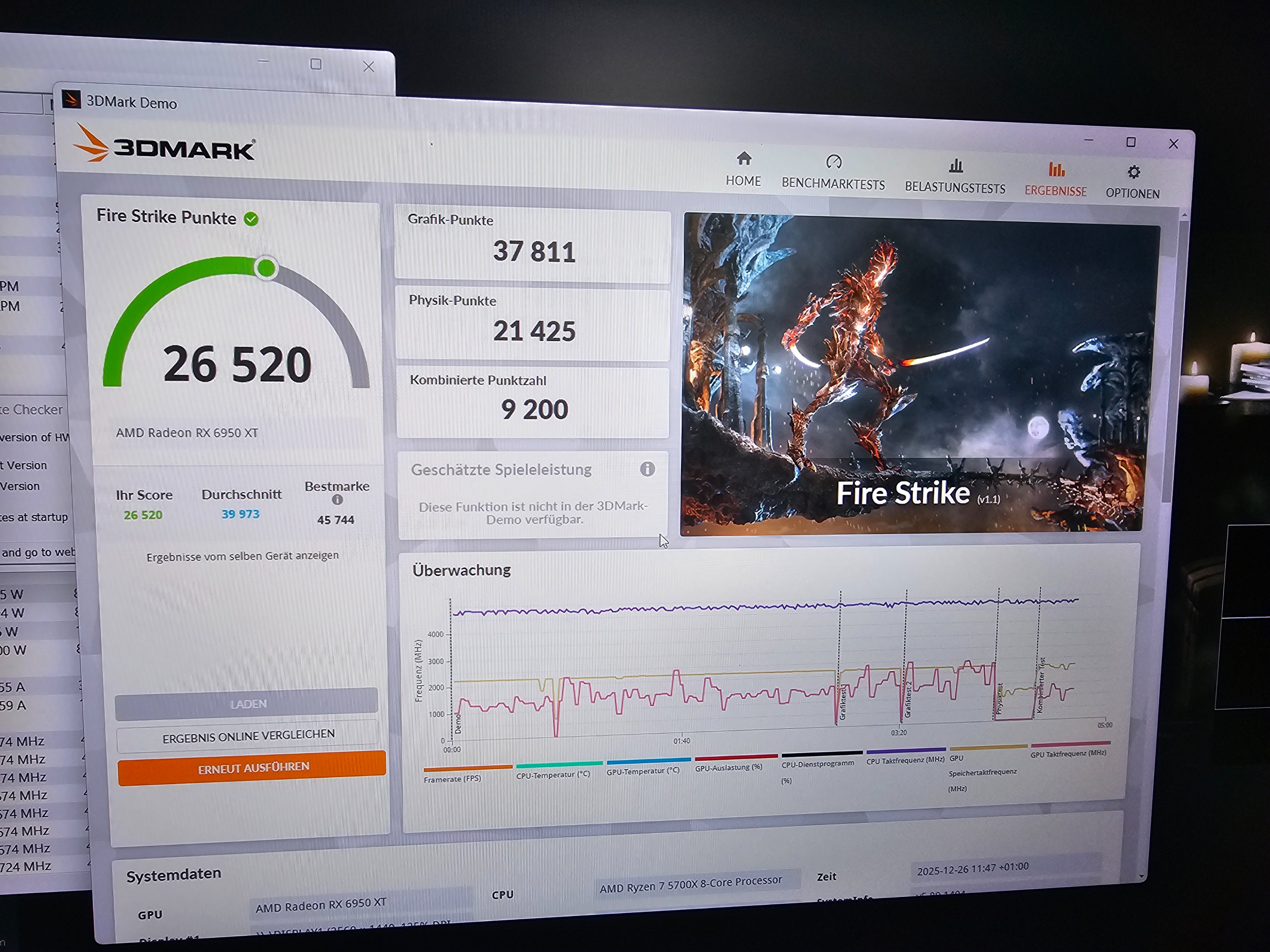The image size is (1270, 952).
Task: Open Belastungstests bar chart icon
Action: pyautogui.click(x=955, y=166)
